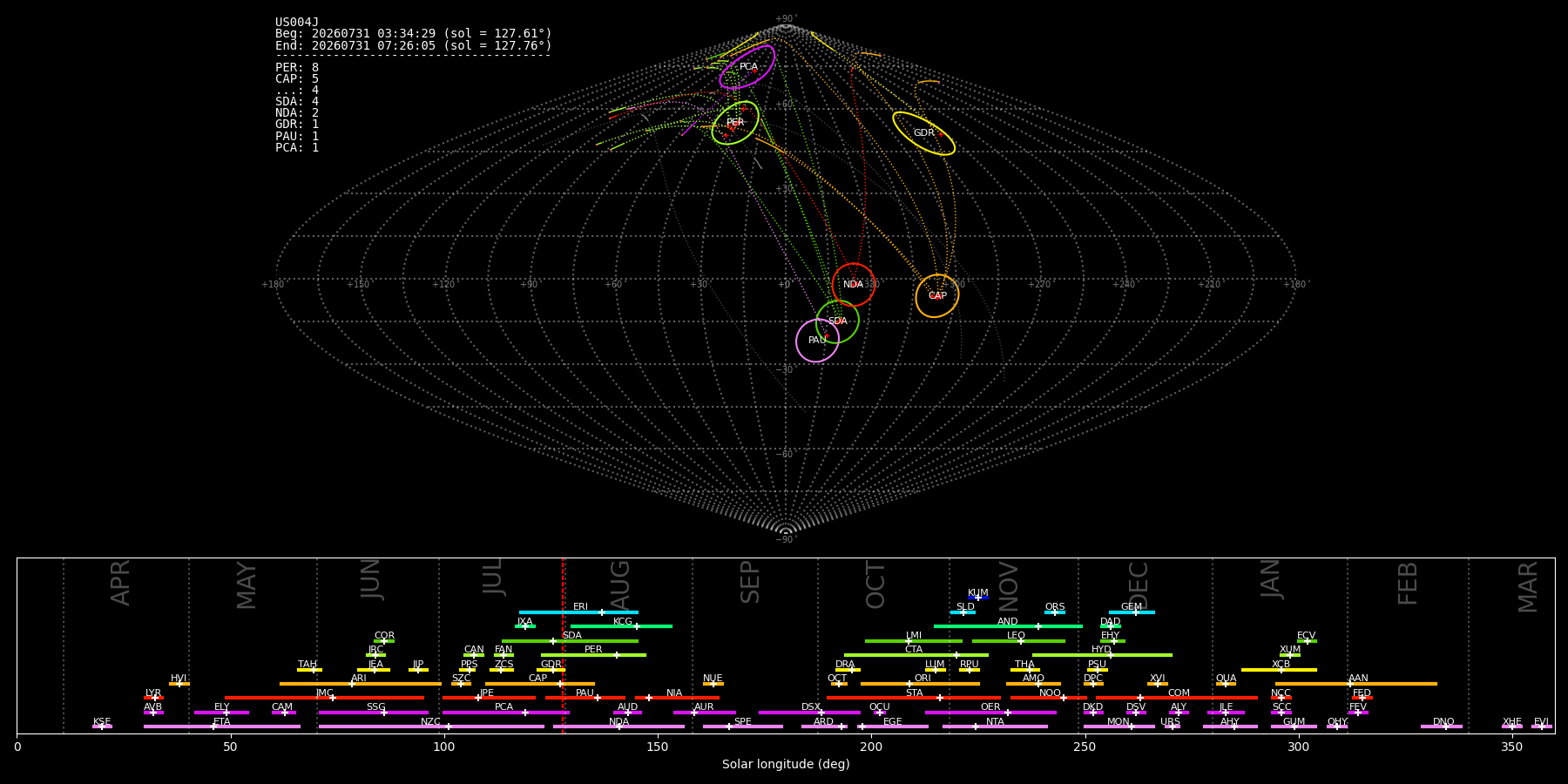Screen dimensions: 1568x784
Task: Select the LYR shower bar in timeline
Action: 153,698
